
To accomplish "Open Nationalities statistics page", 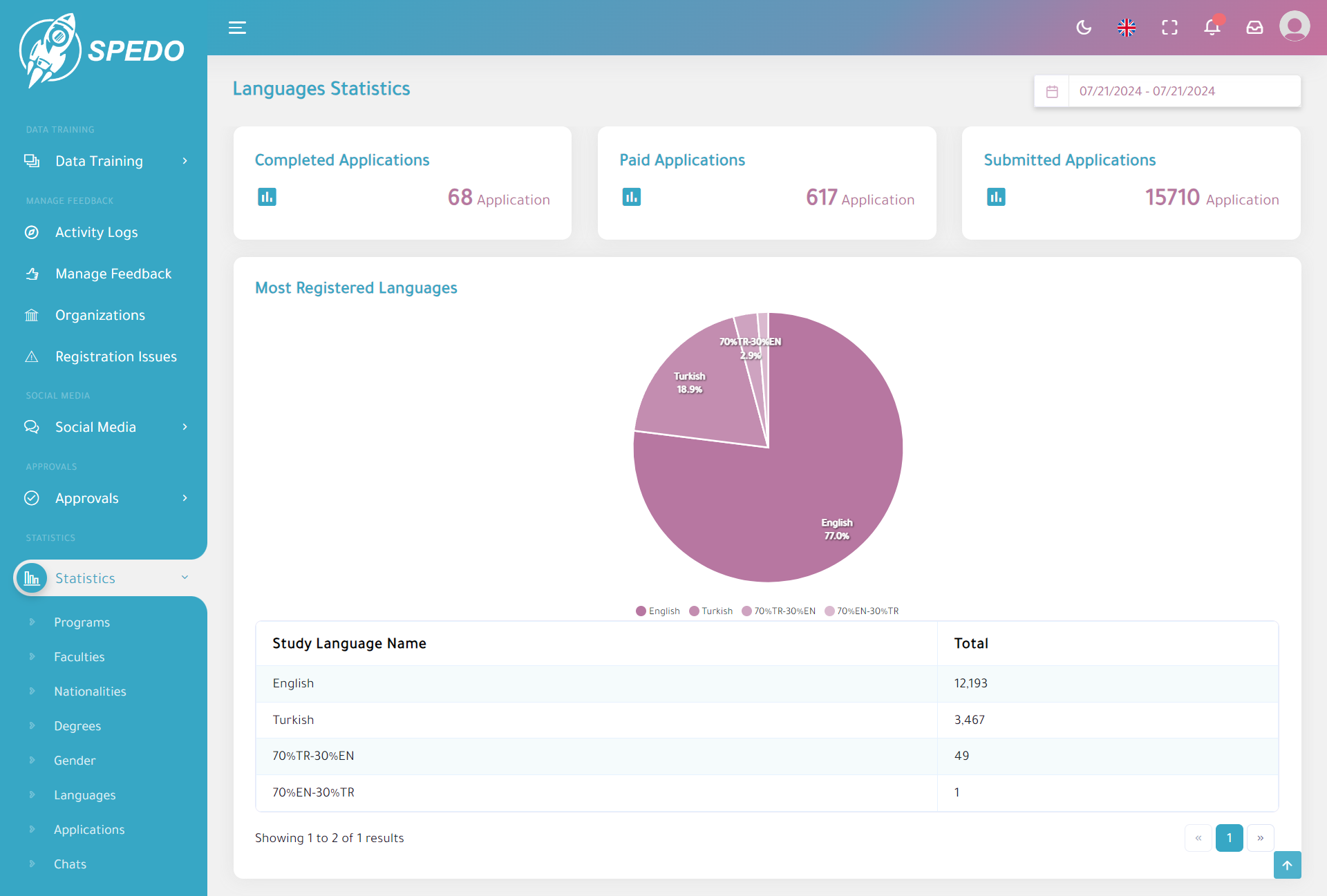I will pos(90,692).
